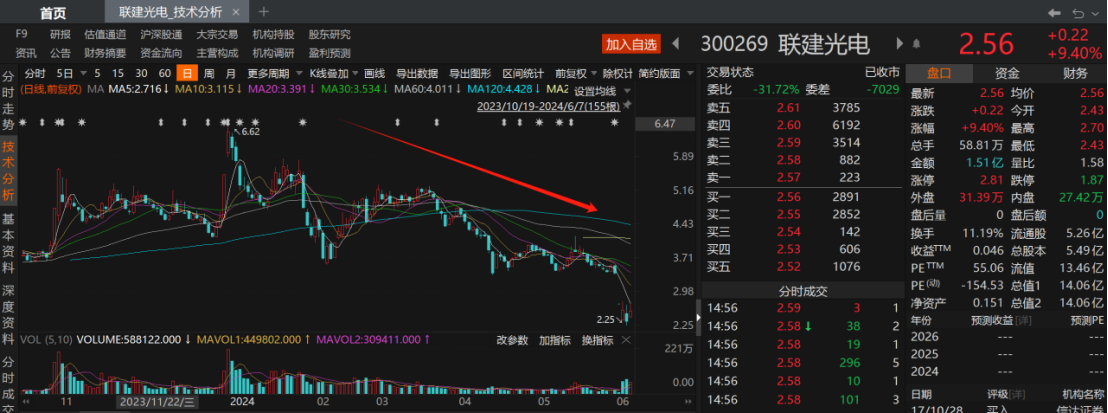Expand the dropdown arrow beside 5日
The image size is (1108, 413).
pos(83,74)
